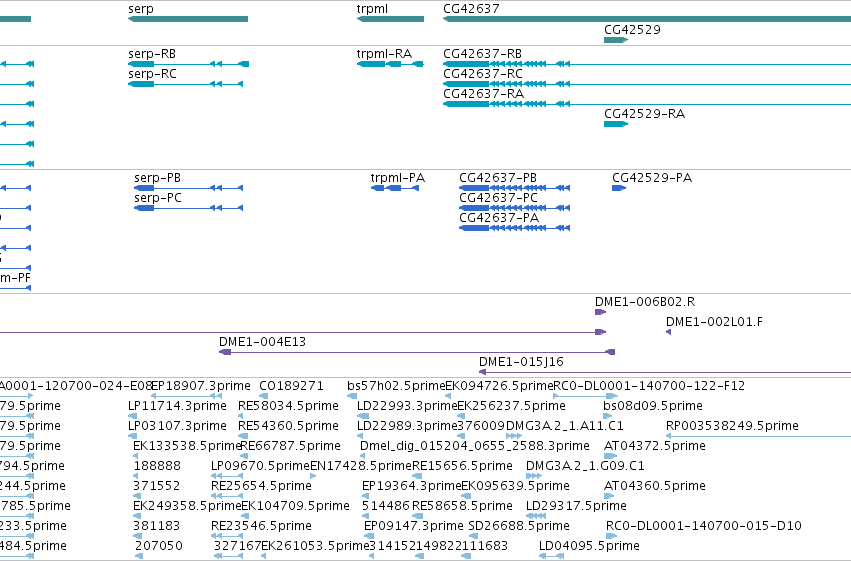The width and height of the screenshot is (851, 561).
Task: Click the DME1-015J16 clone label
Action: pos(521,362)
